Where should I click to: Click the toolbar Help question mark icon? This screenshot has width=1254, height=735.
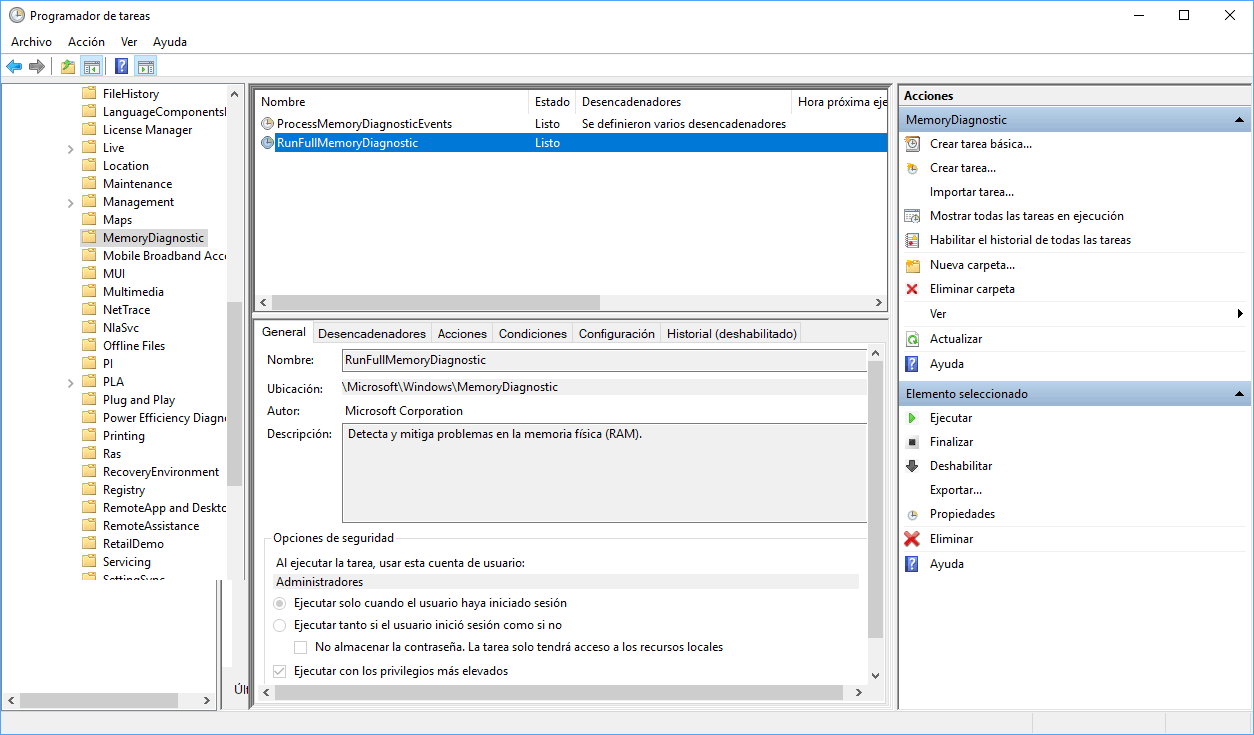pos(121,67)
